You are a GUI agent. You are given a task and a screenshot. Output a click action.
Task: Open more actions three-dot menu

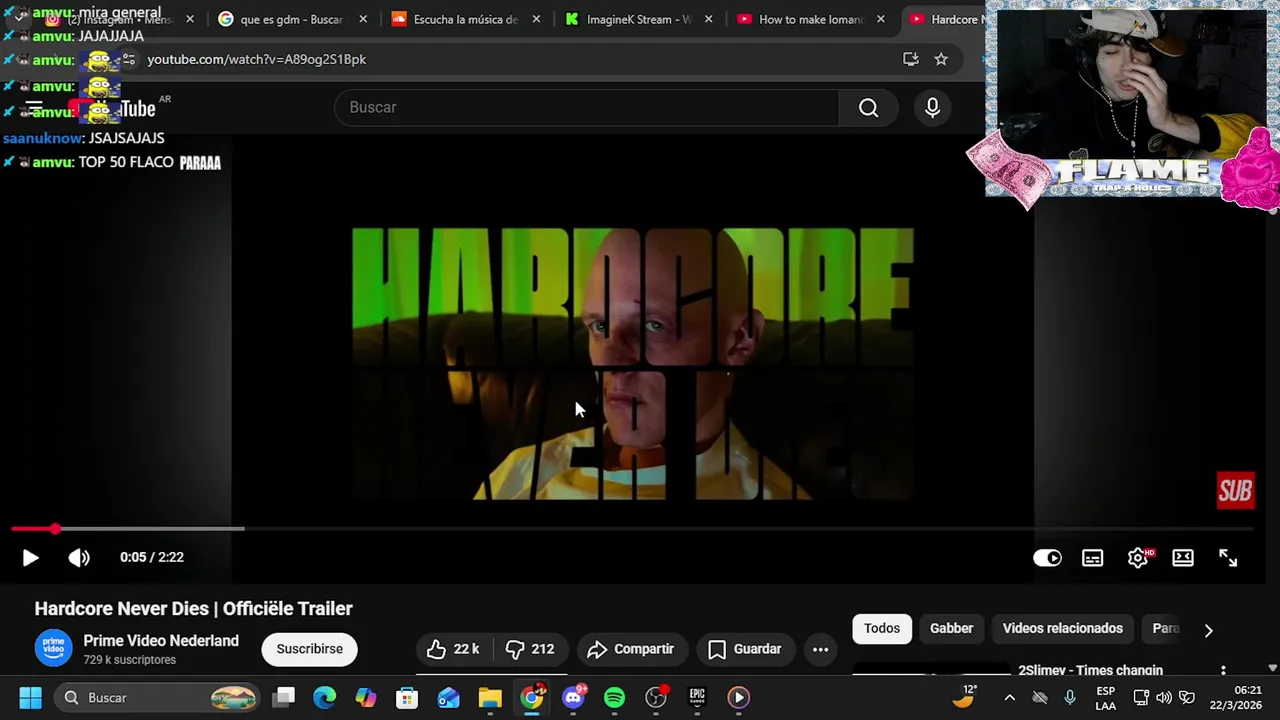[x=820, y=649]
